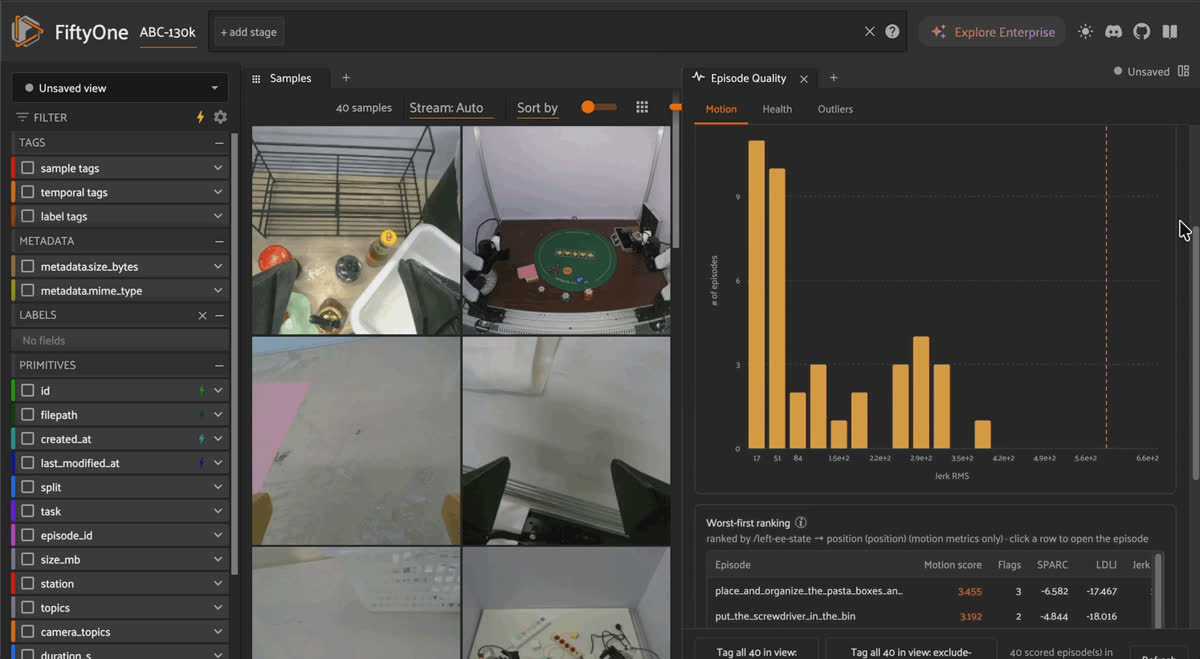Add a new panel next to Episode Quality
Image resolution: width=1200 pixels, height=659 pixels.
pos(833,78)
